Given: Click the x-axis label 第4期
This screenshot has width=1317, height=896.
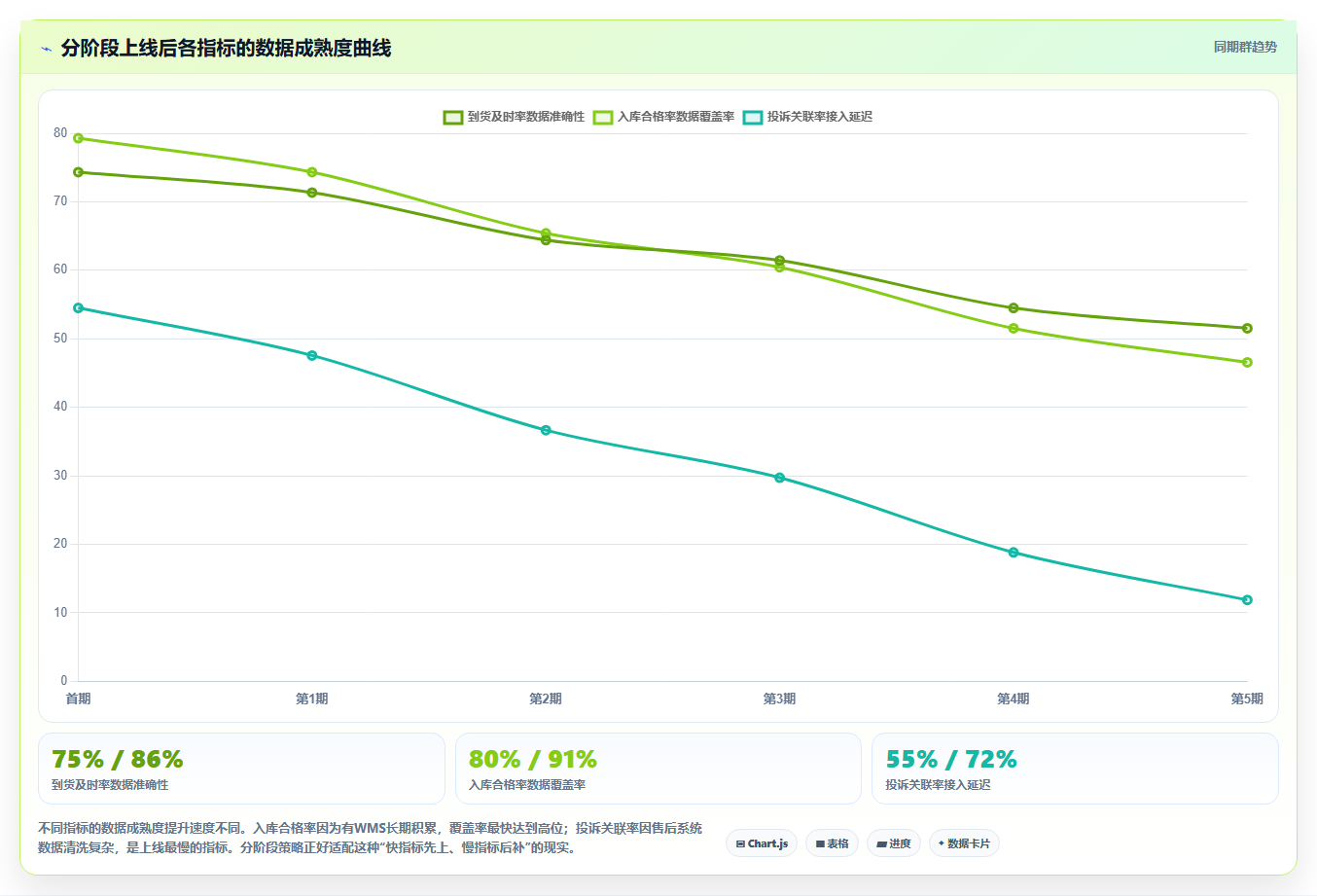Looking at the screenshot, I should click(x=1014, y=699).
